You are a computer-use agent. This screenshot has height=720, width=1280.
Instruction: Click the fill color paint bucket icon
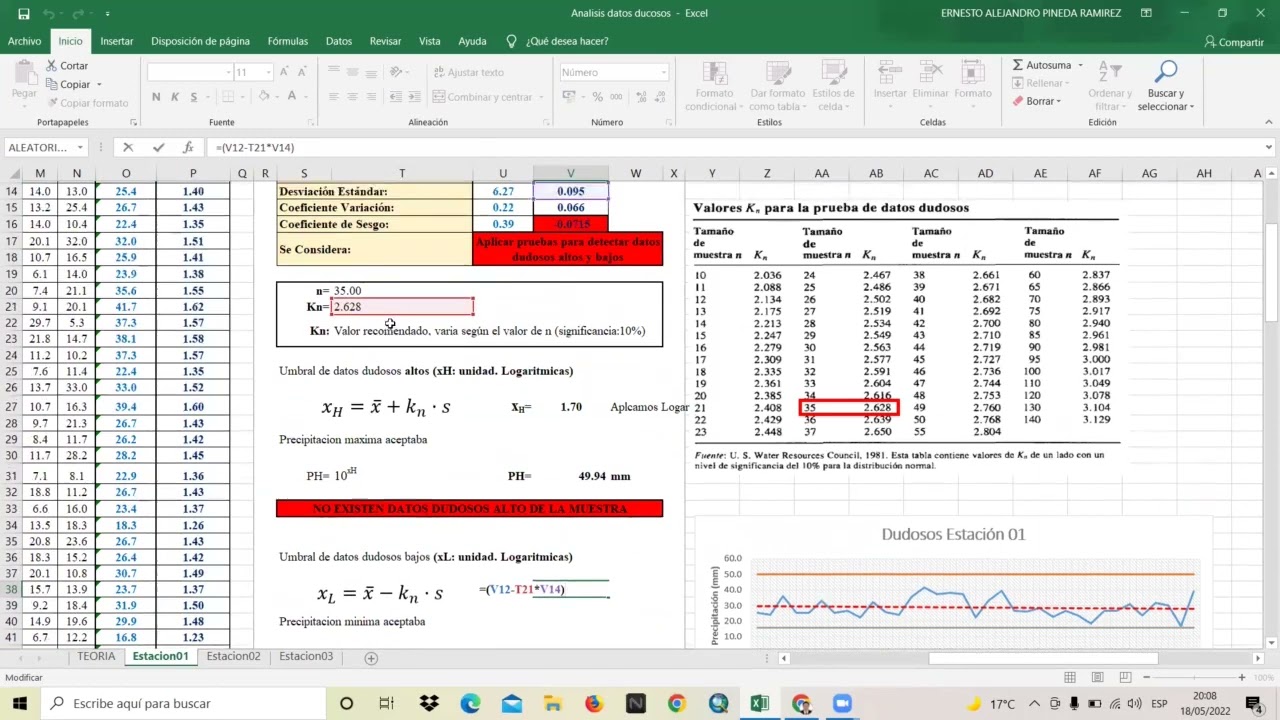263,96
